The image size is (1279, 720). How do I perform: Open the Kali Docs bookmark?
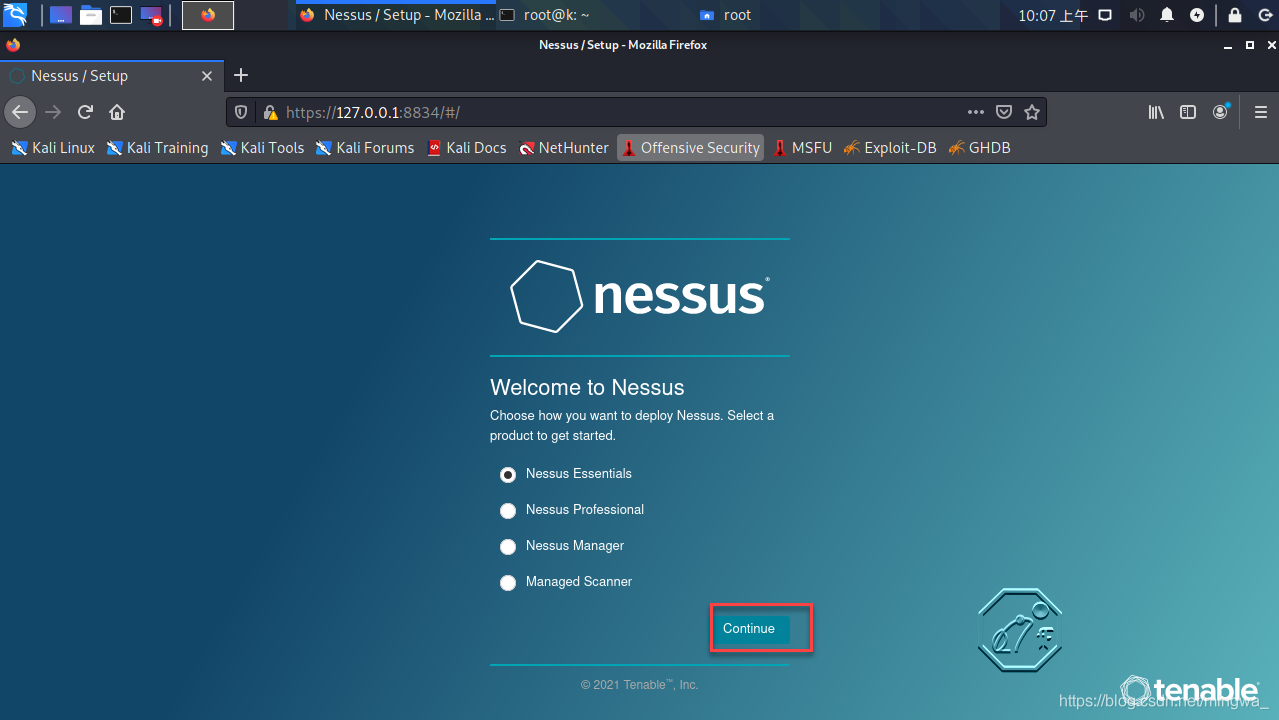467,148
